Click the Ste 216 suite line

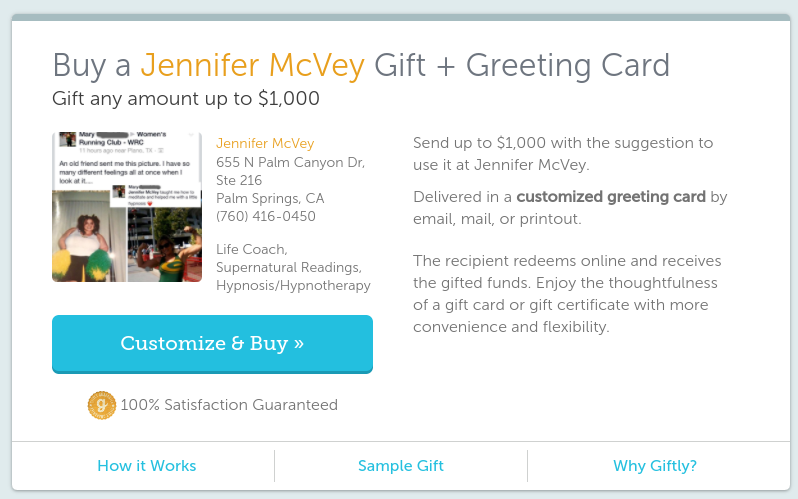tap(239, 180)
